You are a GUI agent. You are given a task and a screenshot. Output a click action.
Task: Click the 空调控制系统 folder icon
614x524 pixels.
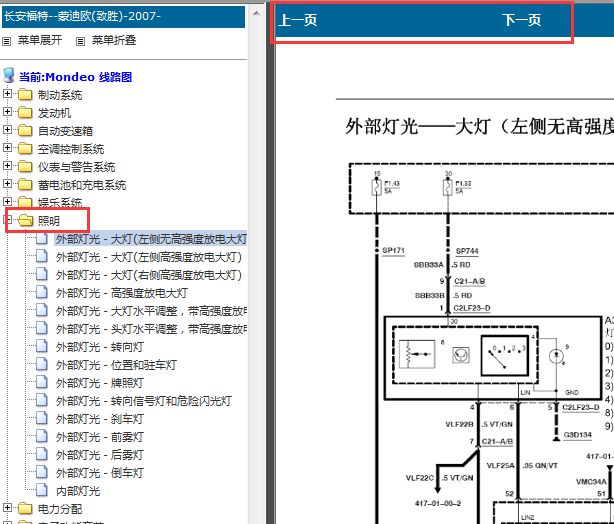[25, 149]
